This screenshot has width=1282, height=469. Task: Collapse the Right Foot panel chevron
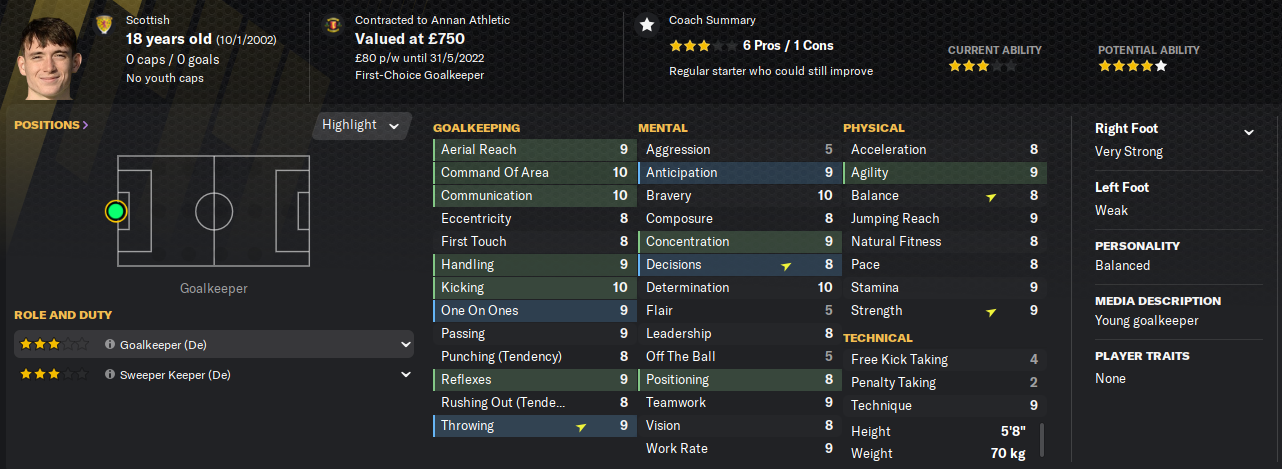tap(1248, 132)
